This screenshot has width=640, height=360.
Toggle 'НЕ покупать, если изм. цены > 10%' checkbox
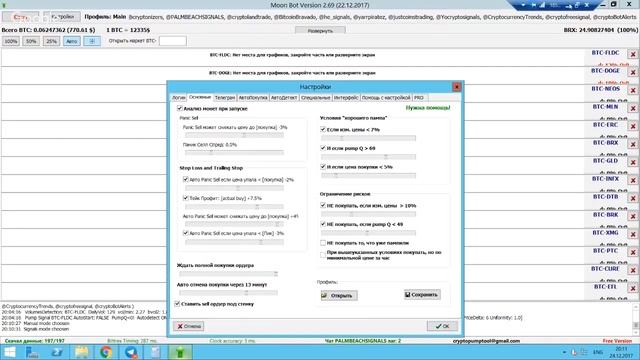[x=323, y=205]
